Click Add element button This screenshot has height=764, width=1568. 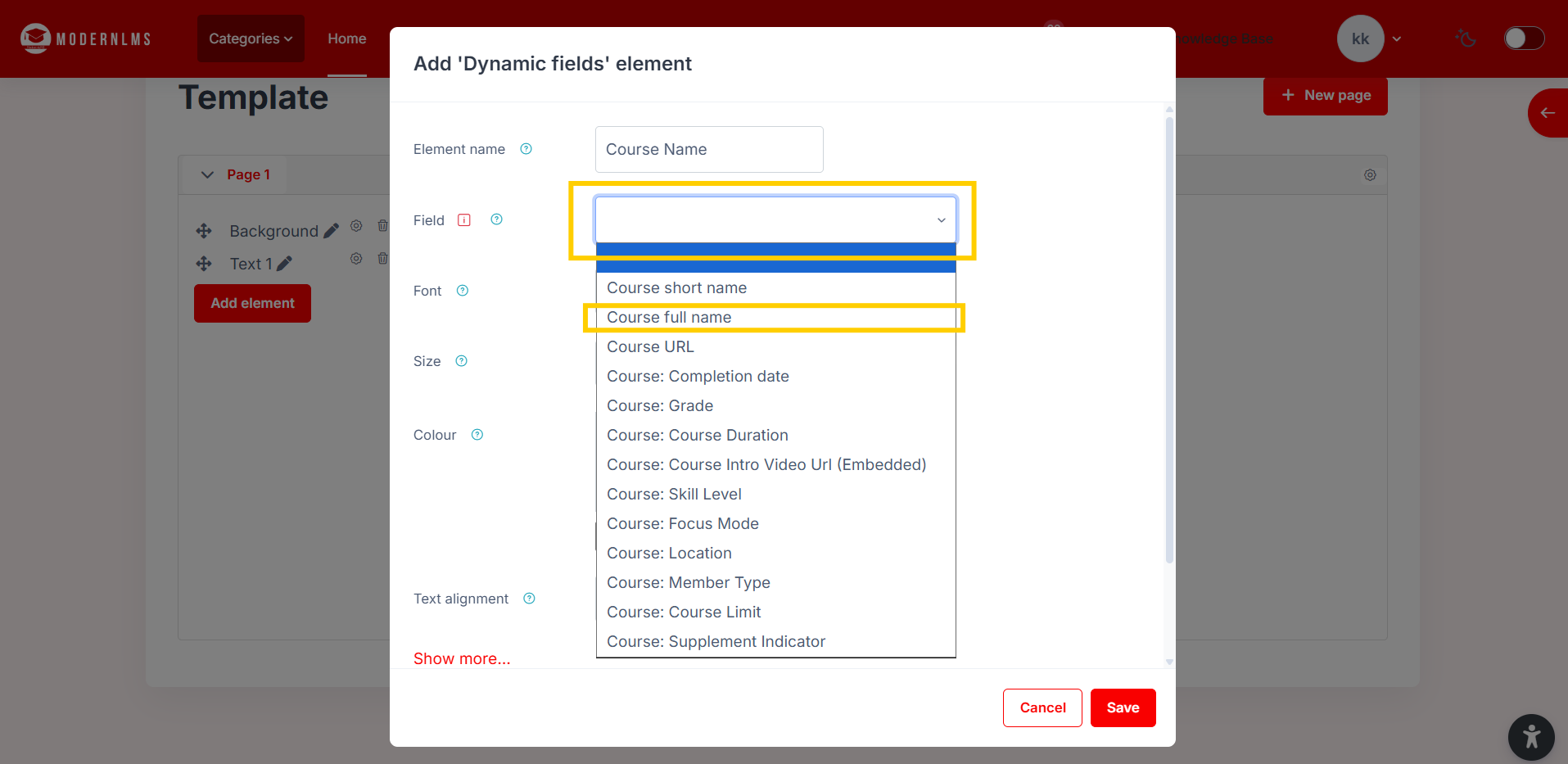pos(252,303)
